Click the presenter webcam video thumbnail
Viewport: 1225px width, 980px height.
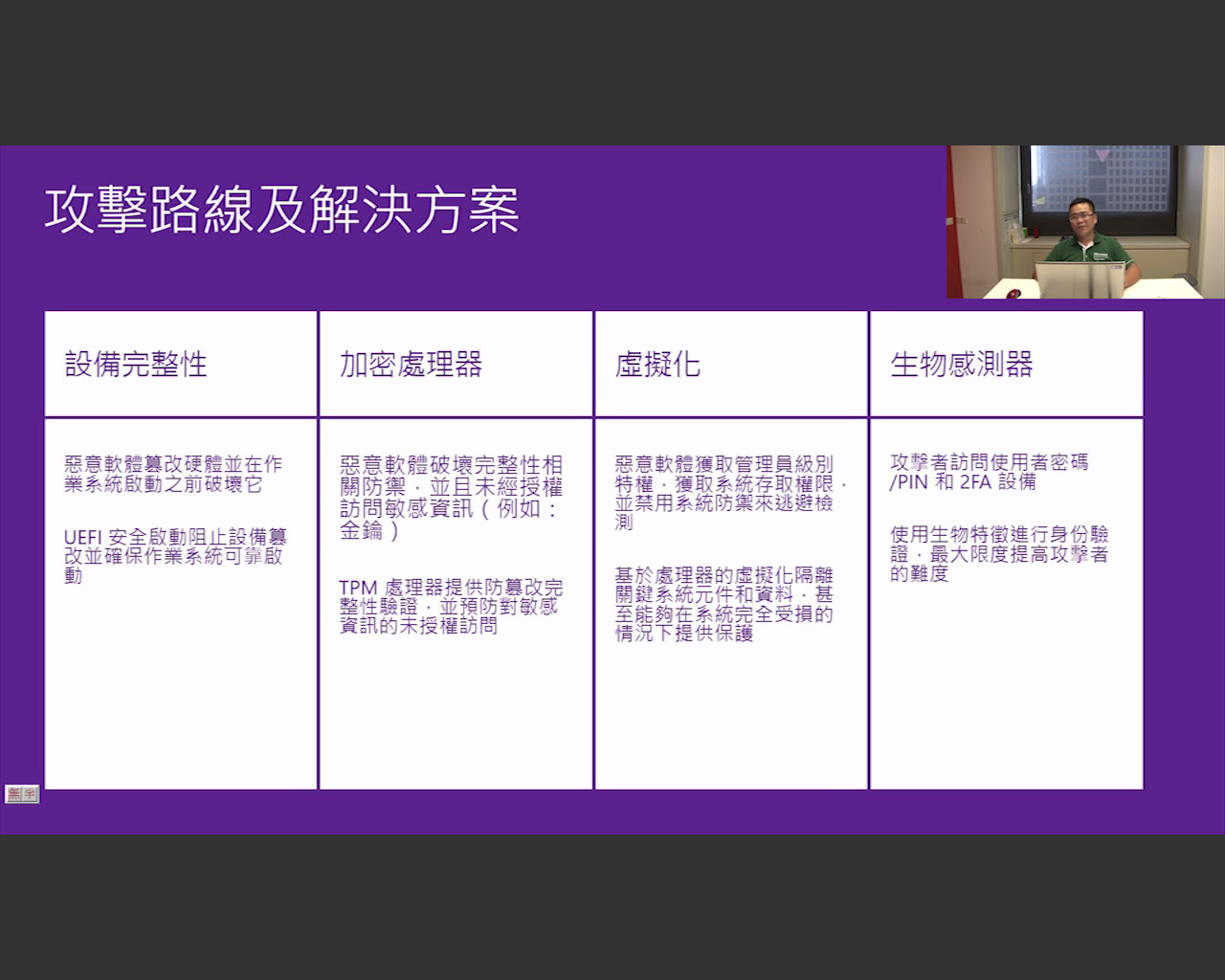1085,222
